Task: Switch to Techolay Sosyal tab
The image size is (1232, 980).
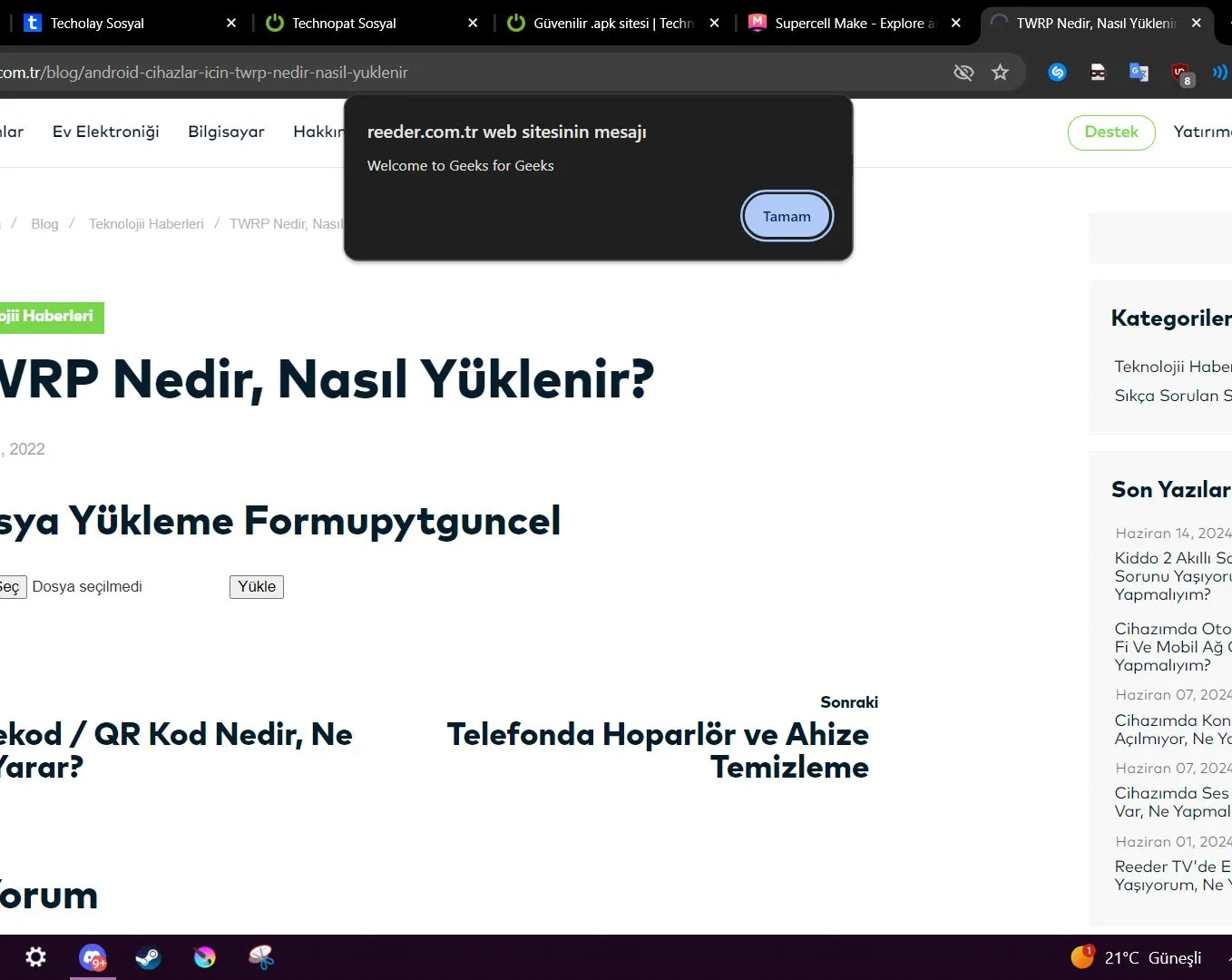Action: click(129, 23)
